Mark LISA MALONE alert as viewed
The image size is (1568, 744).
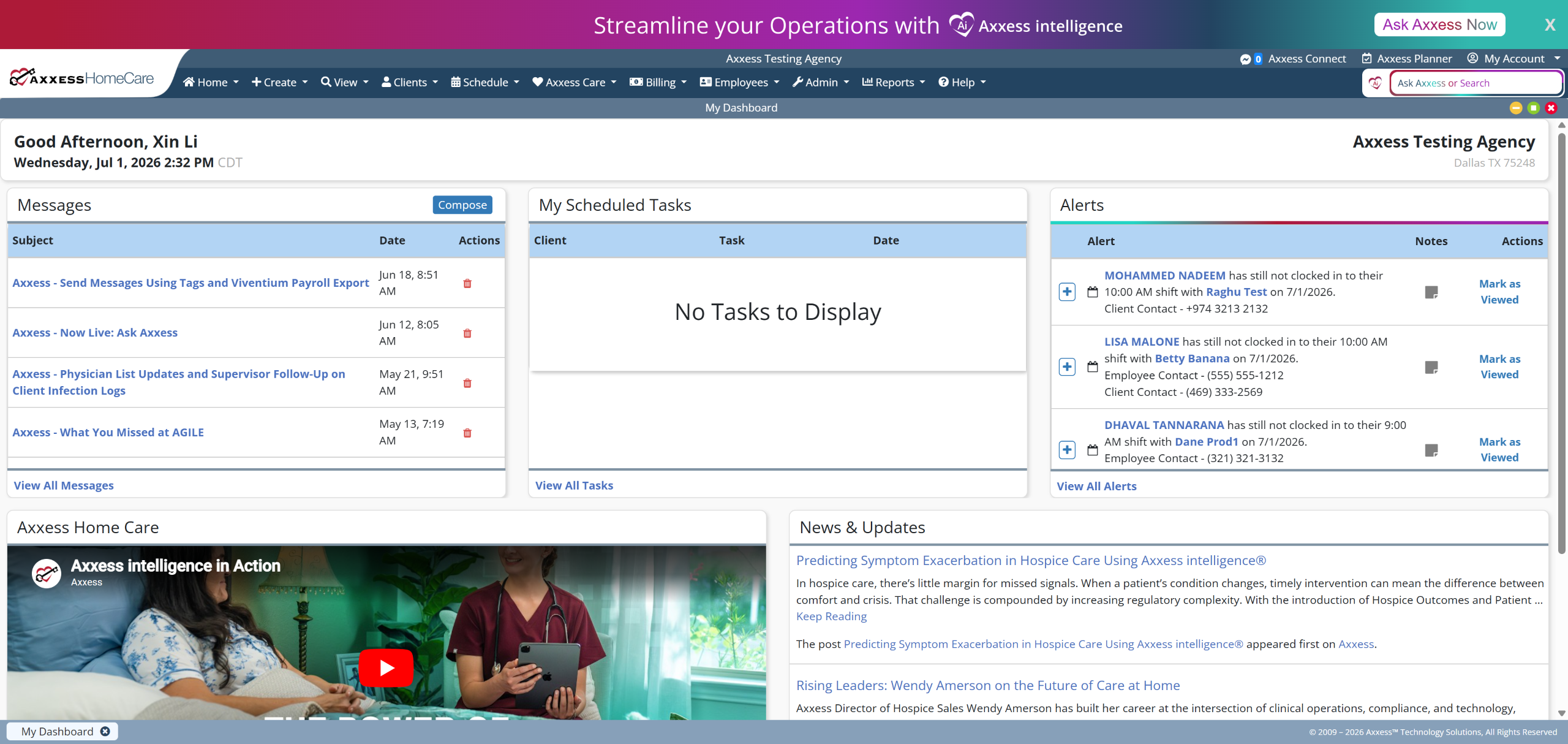(x=1499, y=366)
